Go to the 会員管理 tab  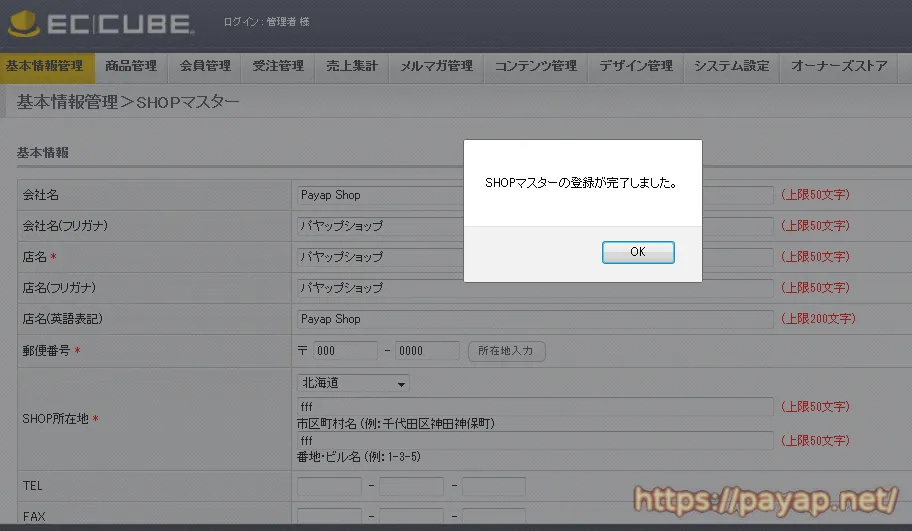point(205,67)
